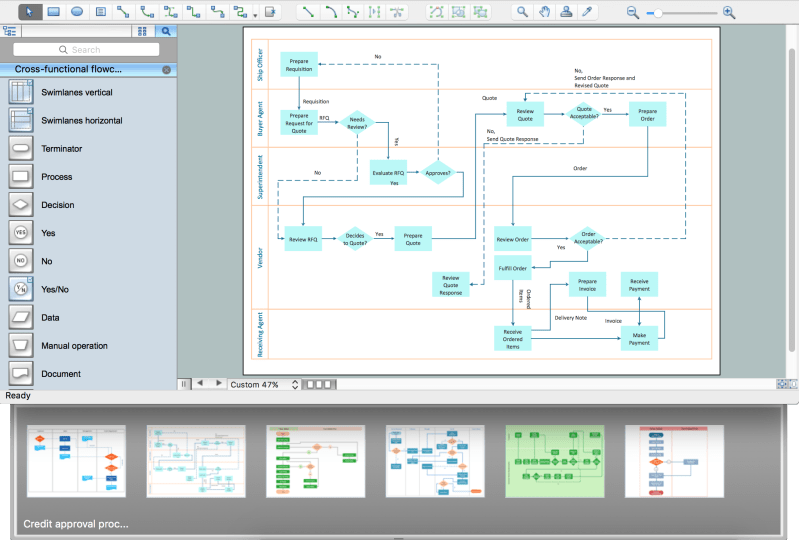The image size is (799, 540).
Task: Select the Make Payment box on canvas
Action: [640, 339]
